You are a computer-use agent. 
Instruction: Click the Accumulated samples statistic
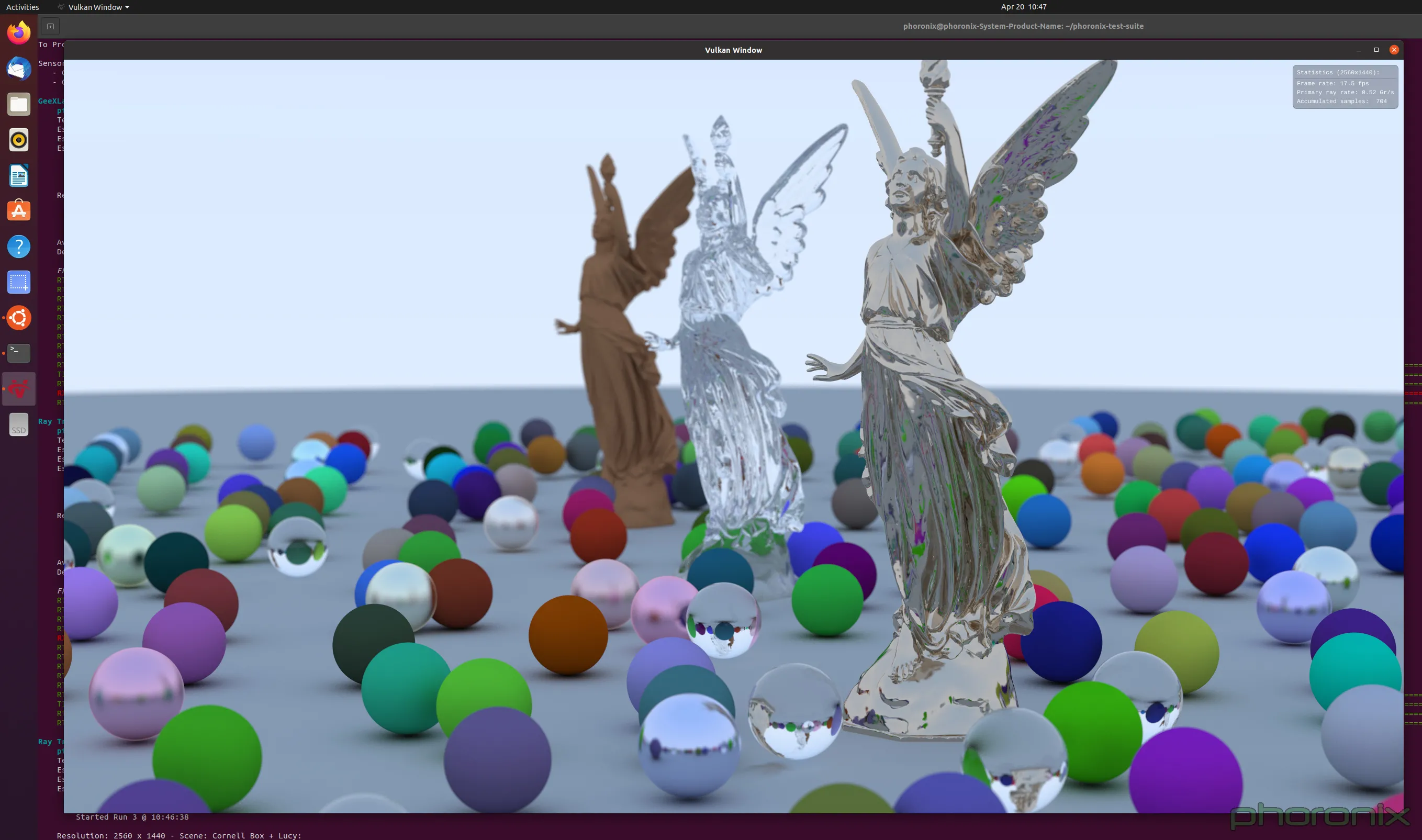1341,102
